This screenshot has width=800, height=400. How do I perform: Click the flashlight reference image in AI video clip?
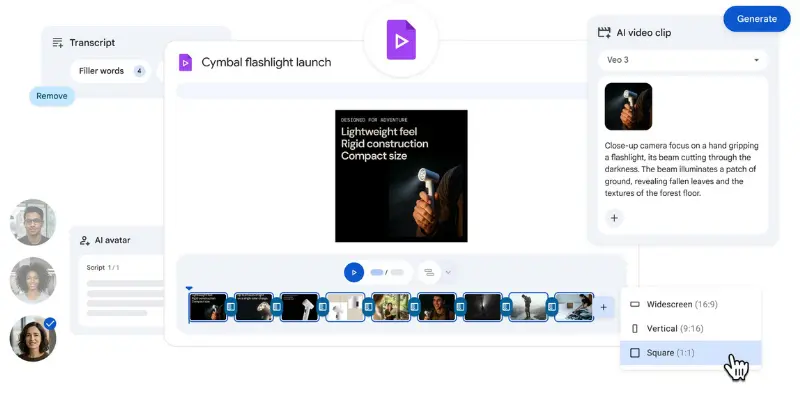tap(628, 106)
